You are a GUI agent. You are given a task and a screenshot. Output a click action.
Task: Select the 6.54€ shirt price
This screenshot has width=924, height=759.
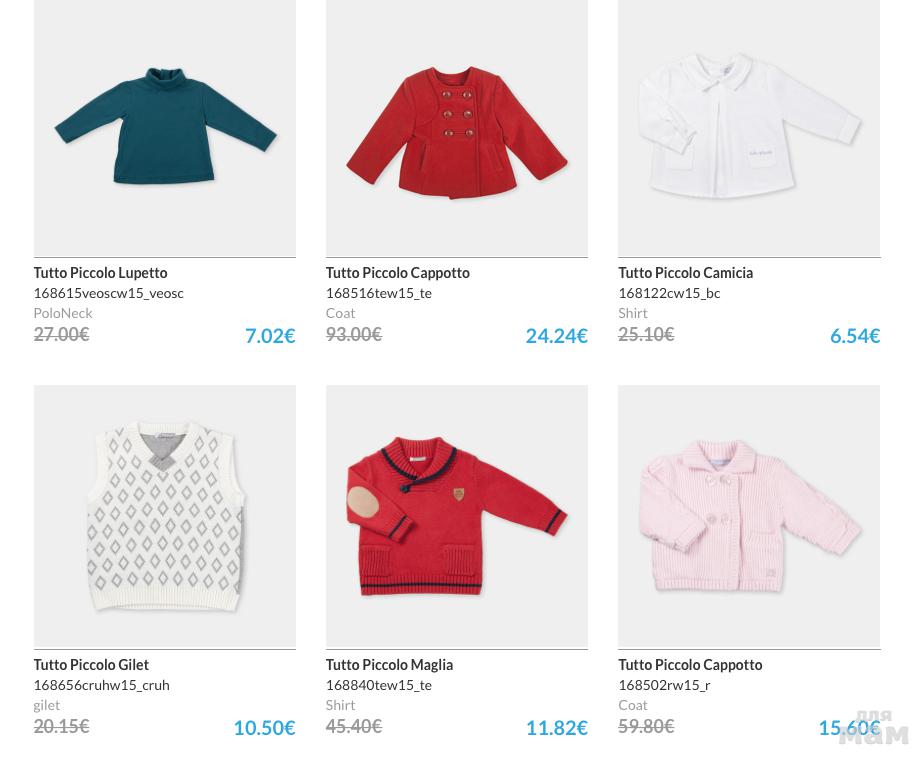tap(854, 336)
